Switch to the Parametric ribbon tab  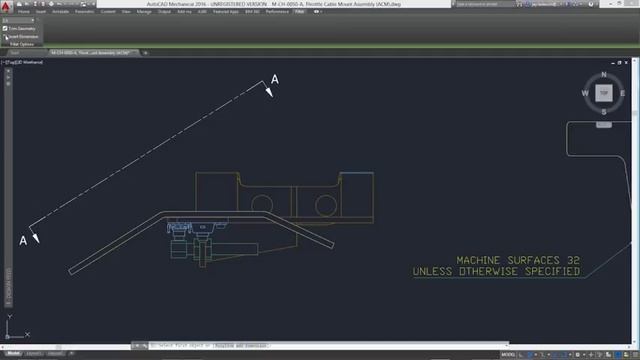coord(84,12)
